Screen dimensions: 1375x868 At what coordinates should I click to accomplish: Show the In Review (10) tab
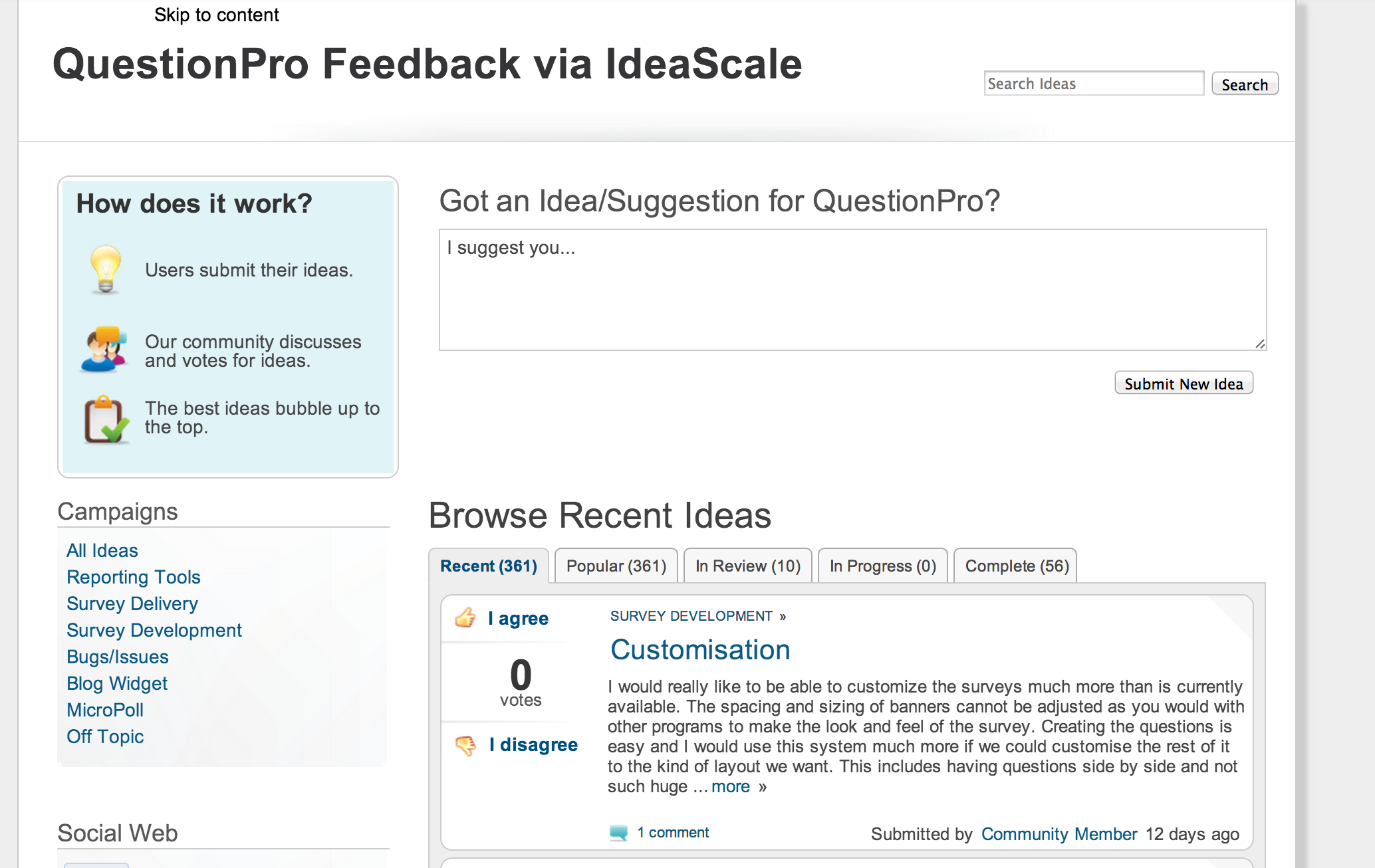pos(748,566)
